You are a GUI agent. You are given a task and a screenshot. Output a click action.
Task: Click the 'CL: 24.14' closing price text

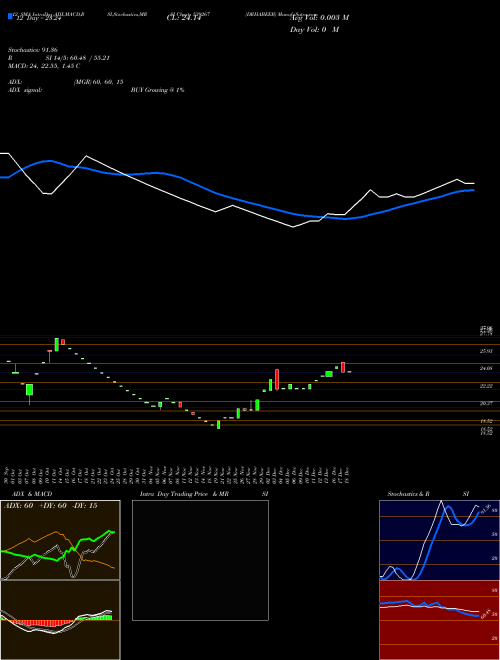pos(184,18)
